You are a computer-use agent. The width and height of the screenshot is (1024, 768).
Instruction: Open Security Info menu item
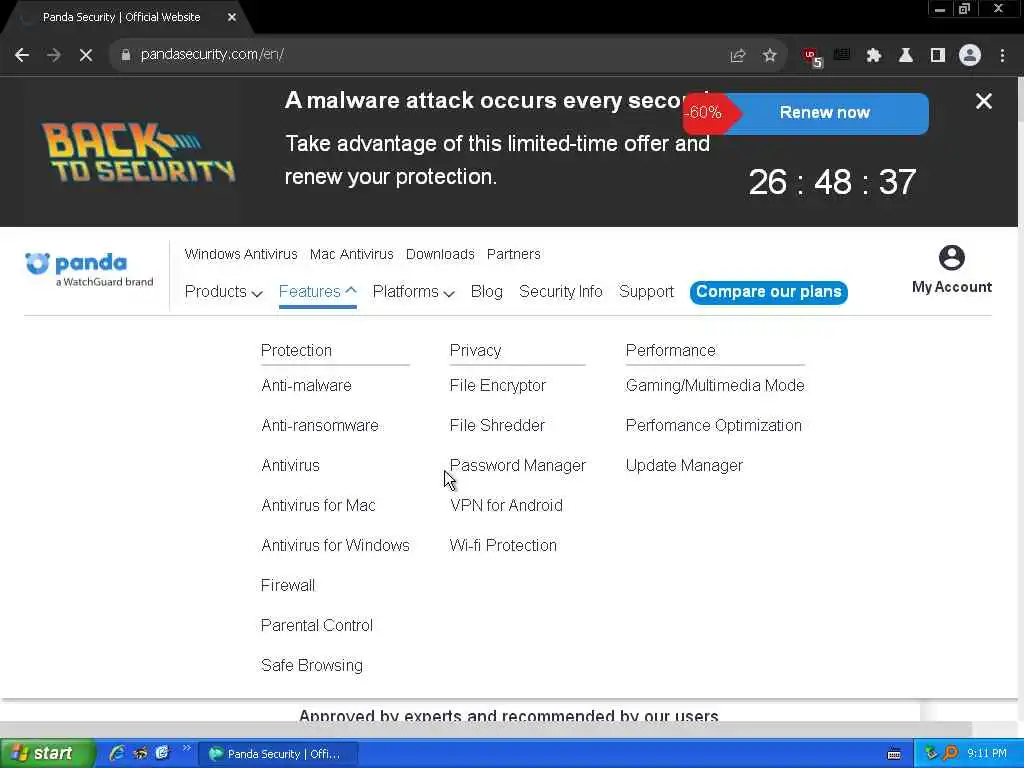(560, 292)
